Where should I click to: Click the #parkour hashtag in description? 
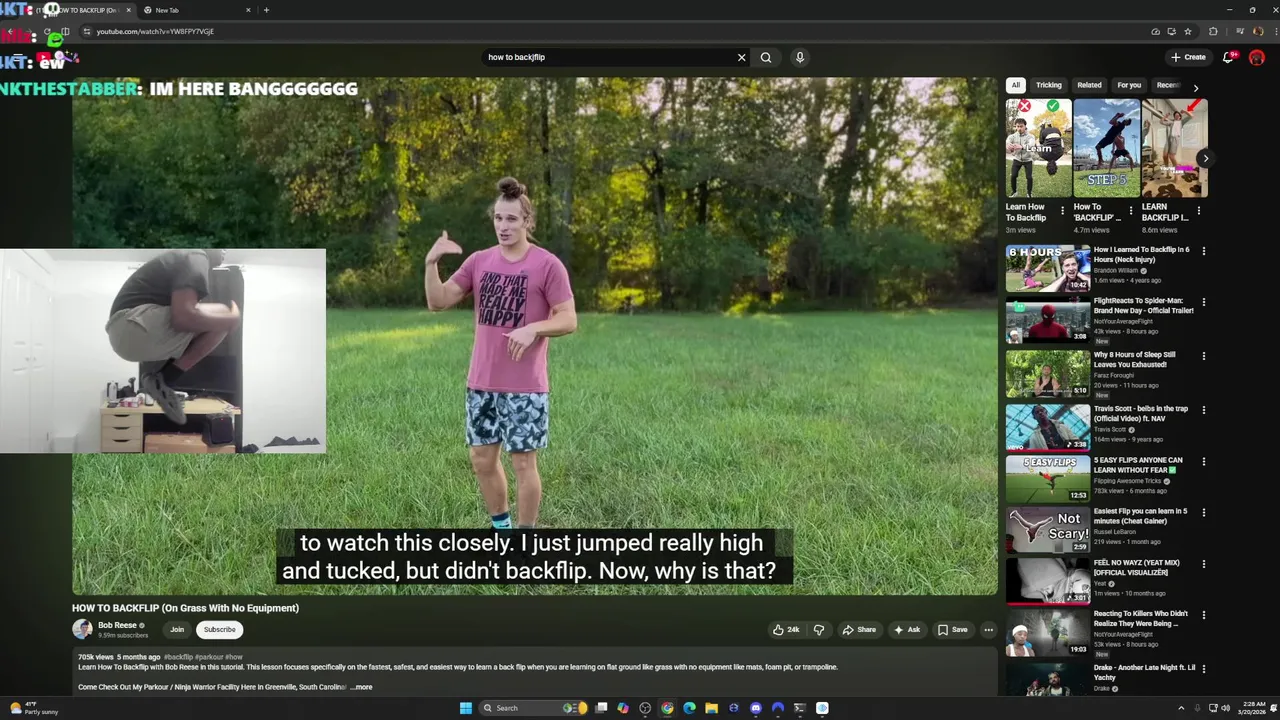[x=209, y=657]
